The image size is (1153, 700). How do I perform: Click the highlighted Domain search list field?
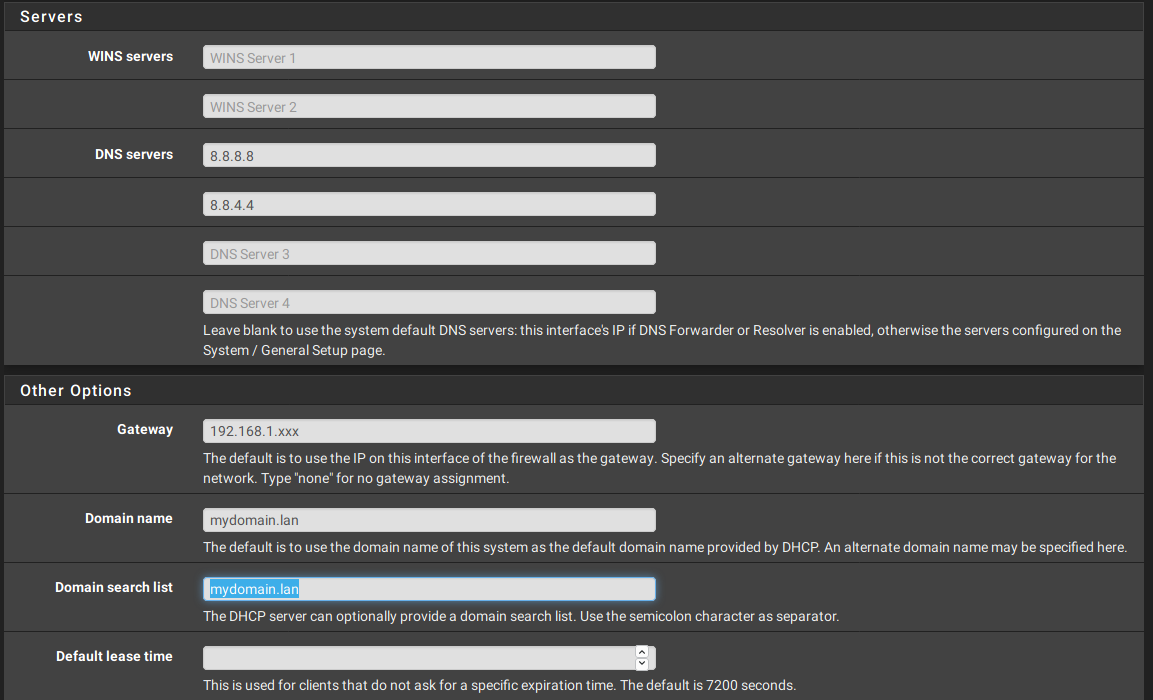429,589
